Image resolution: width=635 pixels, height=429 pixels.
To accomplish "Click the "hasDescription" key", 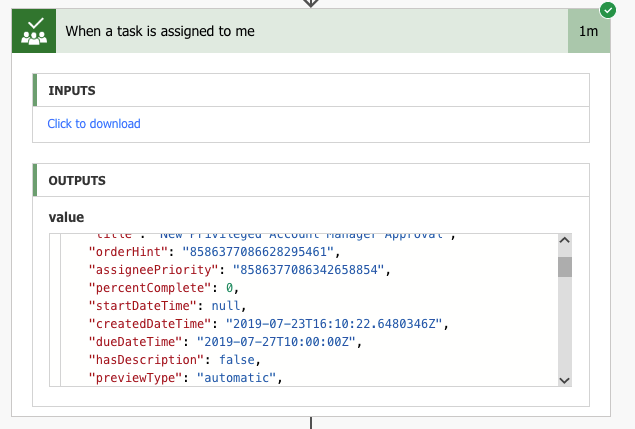I will click(146, 360).
